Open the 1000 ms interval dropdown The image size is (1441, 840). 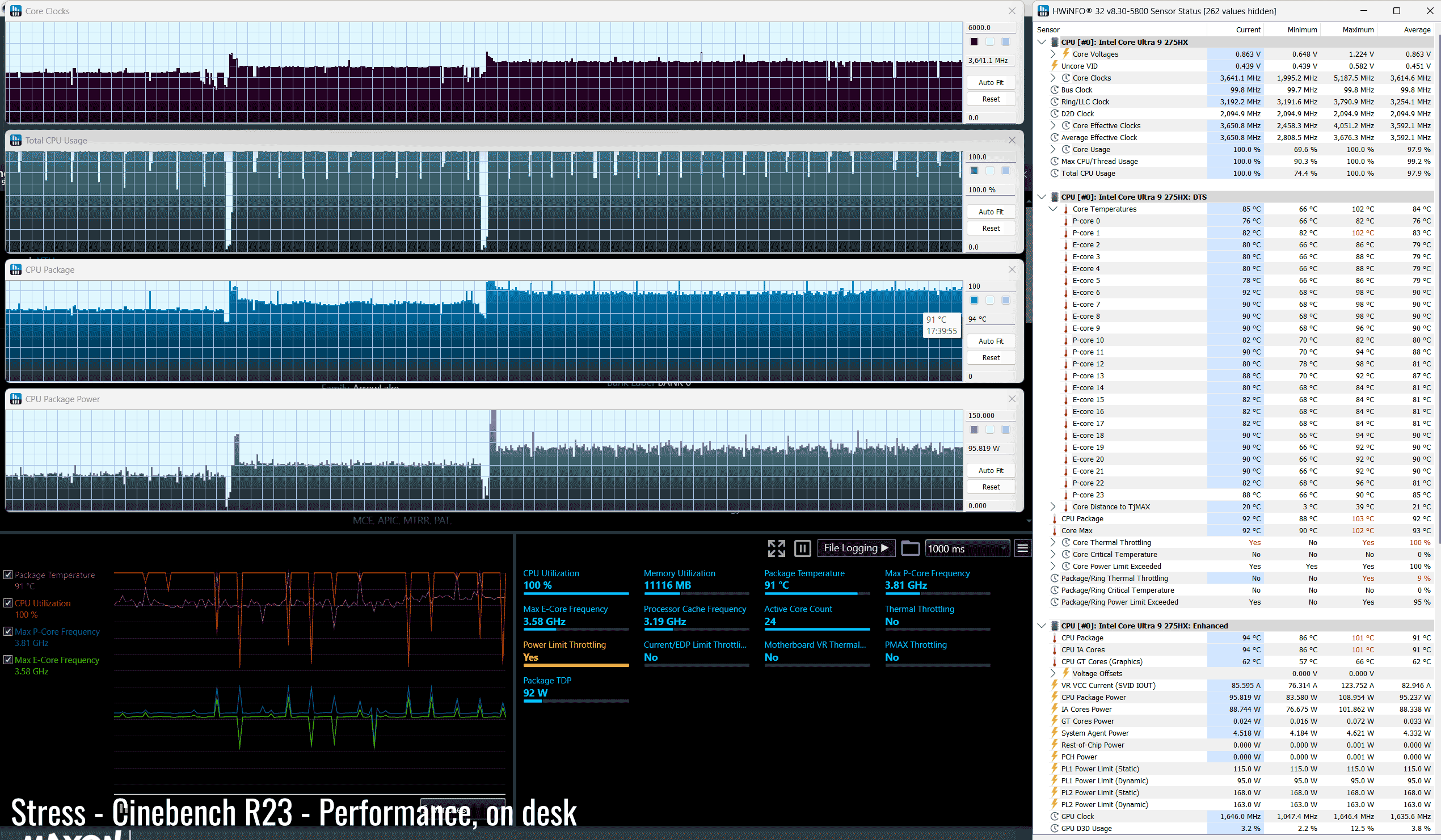[x=966, y=548]
